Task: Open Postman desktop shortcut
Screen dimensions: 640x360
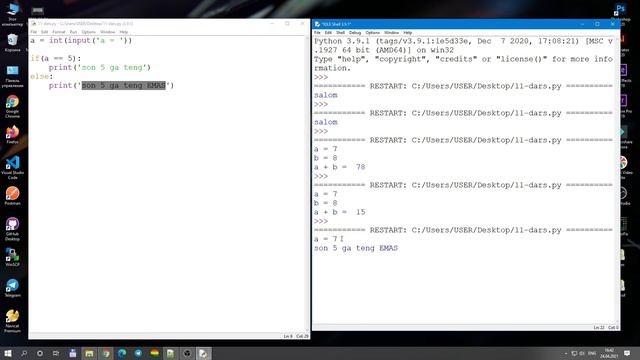Action: click(x=12, y=196)
